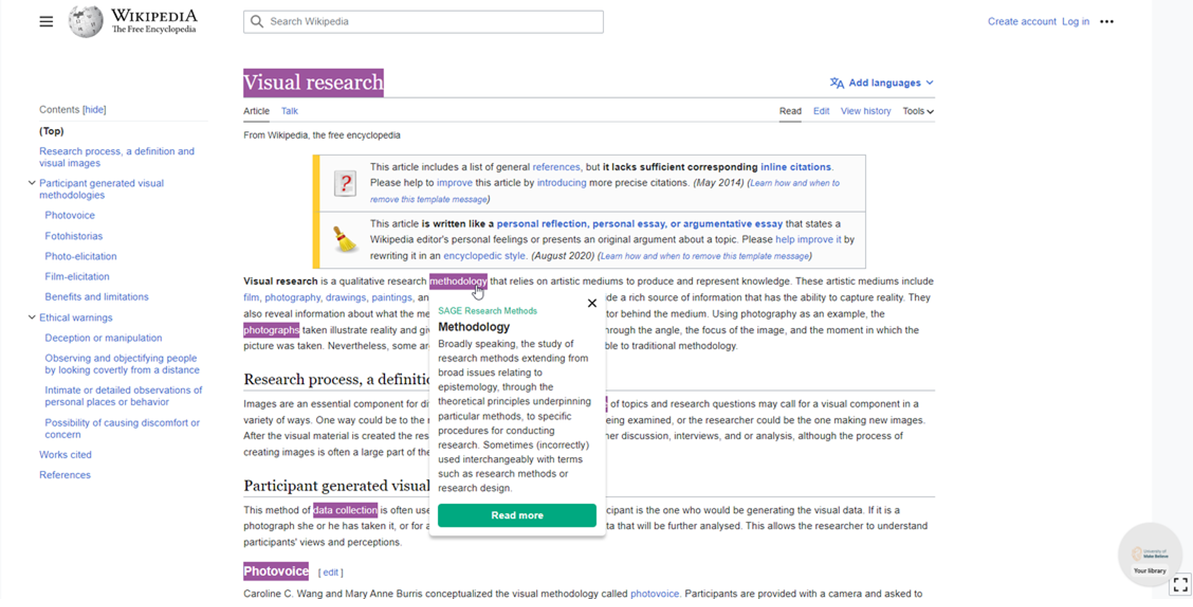Click the translate icon beside Add languages
Image resolution: width=1193 pixels, height=607 pixels.
click(x=838, y=82)
